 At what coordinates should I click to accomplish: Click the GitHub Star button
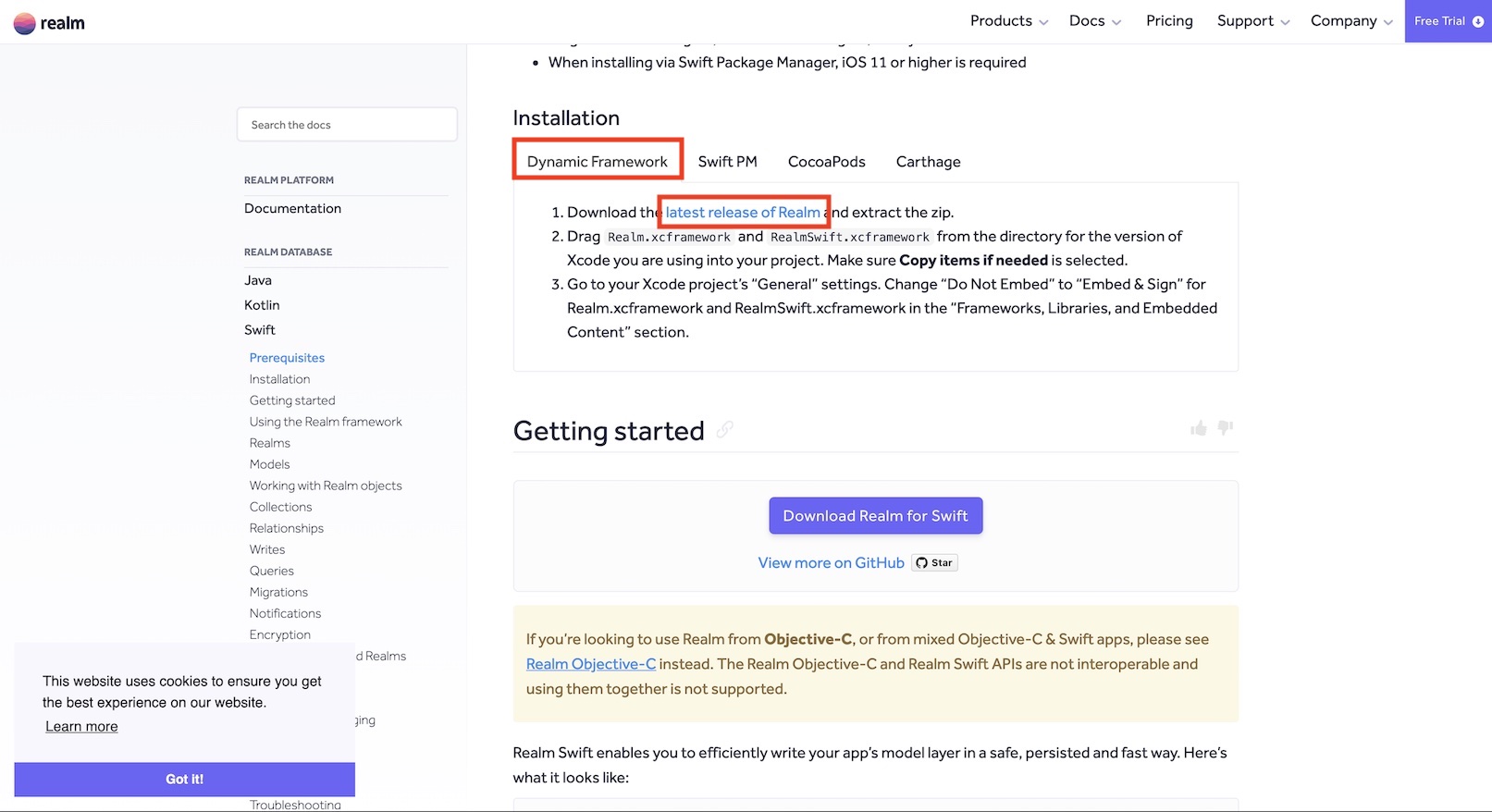pyautogui.click(x=934, y=562)
